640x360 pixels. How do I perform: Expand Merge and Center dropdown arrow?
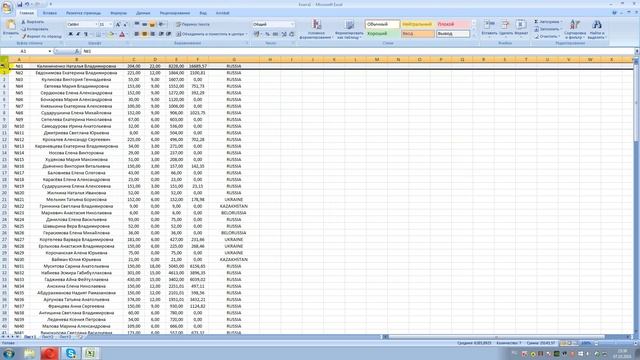tap(247, 34)
